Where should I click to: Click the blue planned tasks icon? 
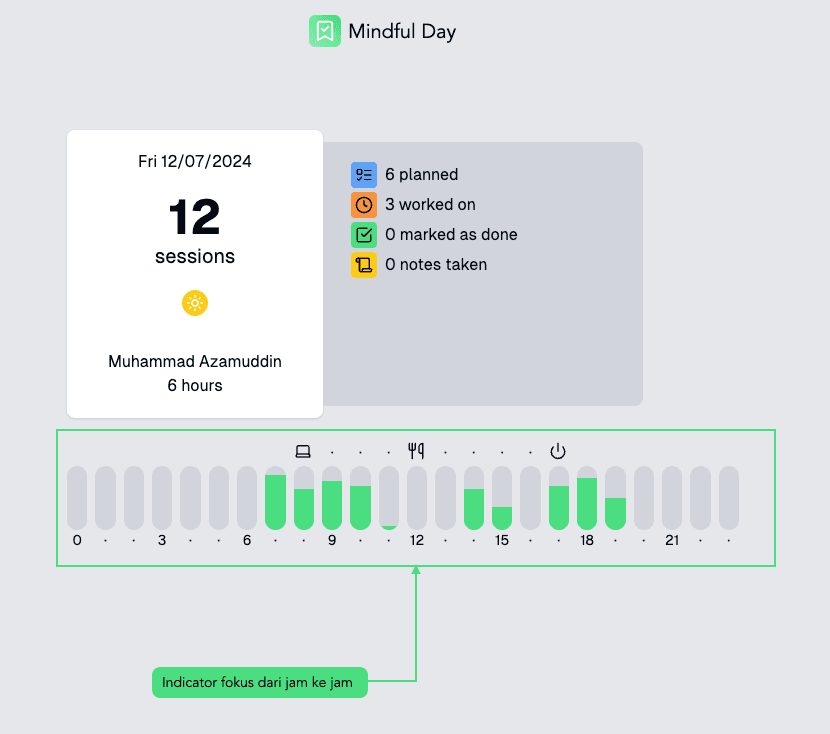(x=364, y=175)
